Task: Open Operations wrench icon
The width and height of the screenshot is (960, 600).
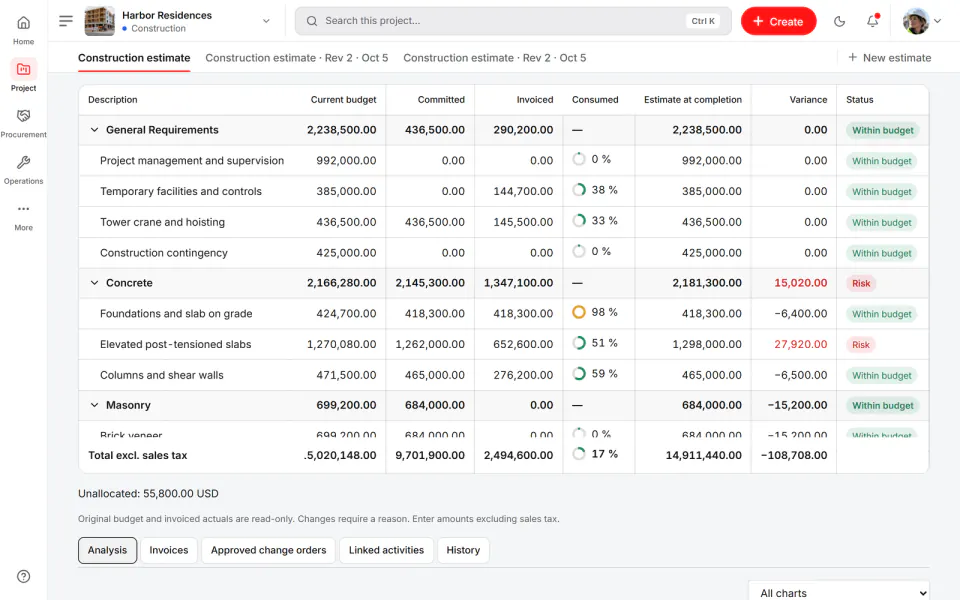Action: tap(23, 162)
